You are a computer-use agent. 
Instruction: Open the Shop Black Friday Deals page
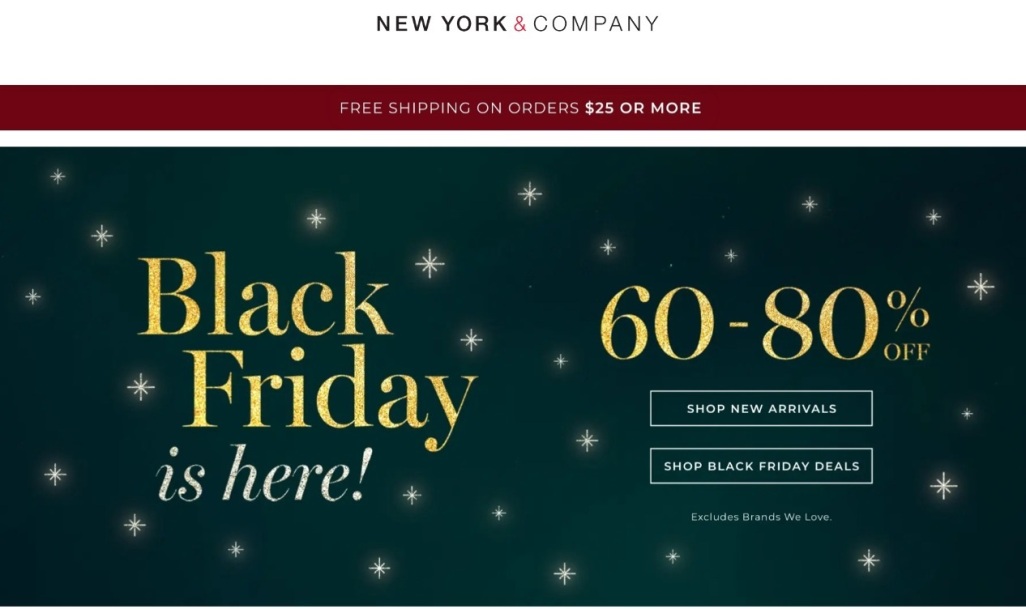point(761,466)
